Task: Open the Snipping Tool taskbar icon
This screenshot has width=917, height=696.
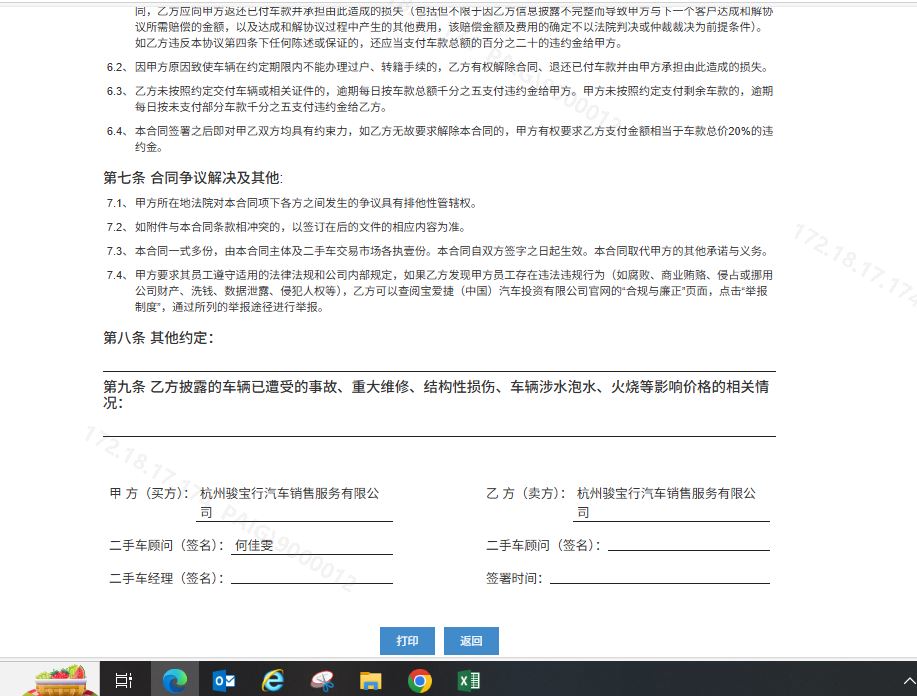Action: click(322, 680)
